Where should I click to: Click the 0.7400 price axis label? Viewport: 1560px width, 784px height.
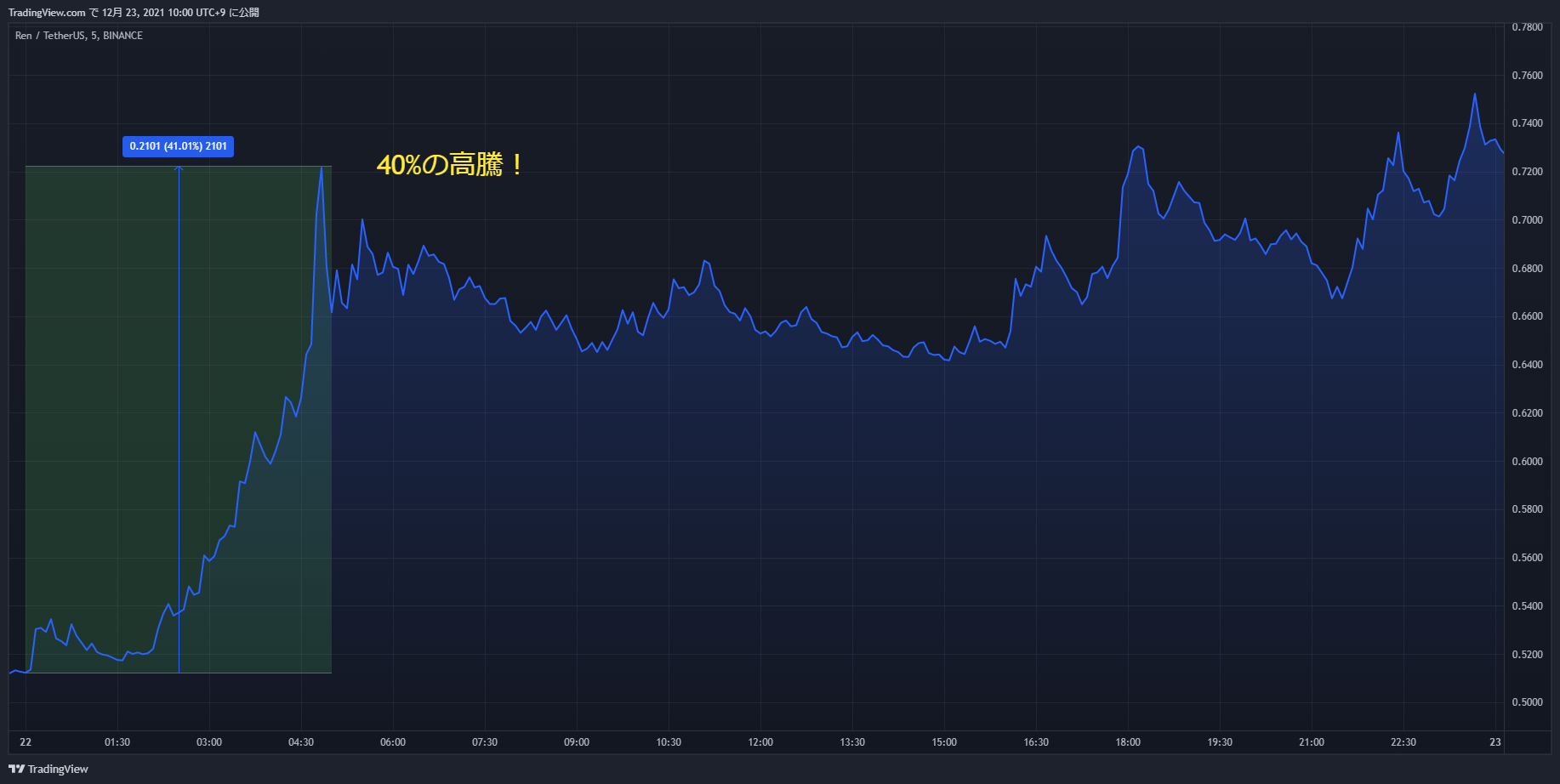[1527, 123]
